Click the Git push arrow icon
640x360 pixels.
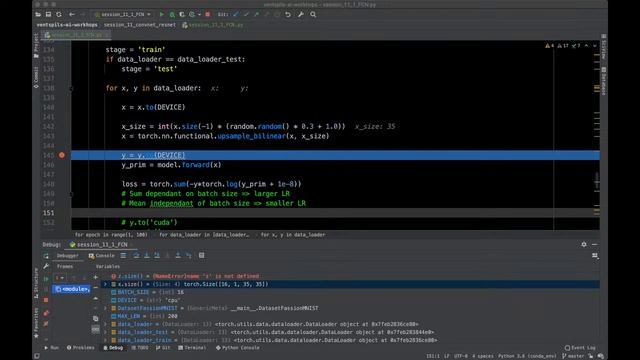click(257, 14)
